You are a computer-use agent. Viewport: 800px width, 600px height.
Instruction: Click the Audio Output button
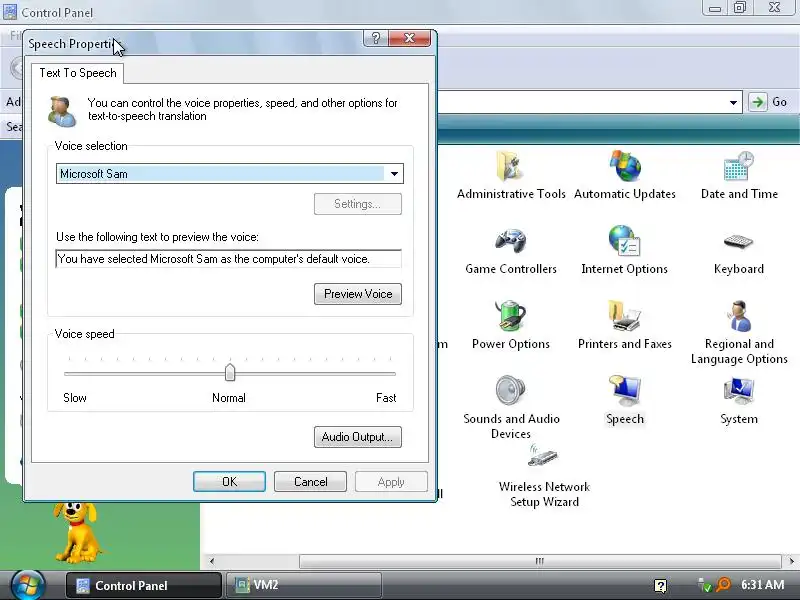(358, 437)
